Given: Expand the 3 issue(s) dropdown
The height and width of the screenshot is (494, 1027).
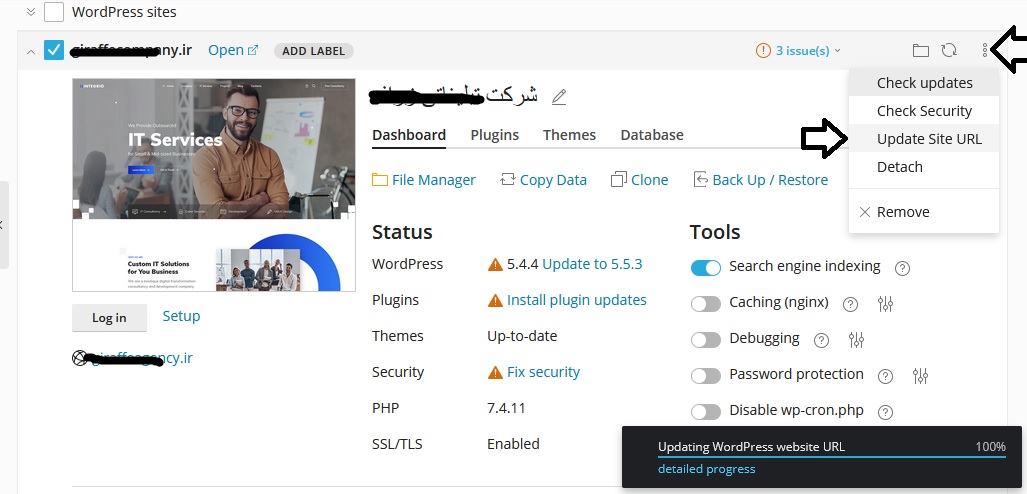Looking at the screenshot, I should point(799,50).
